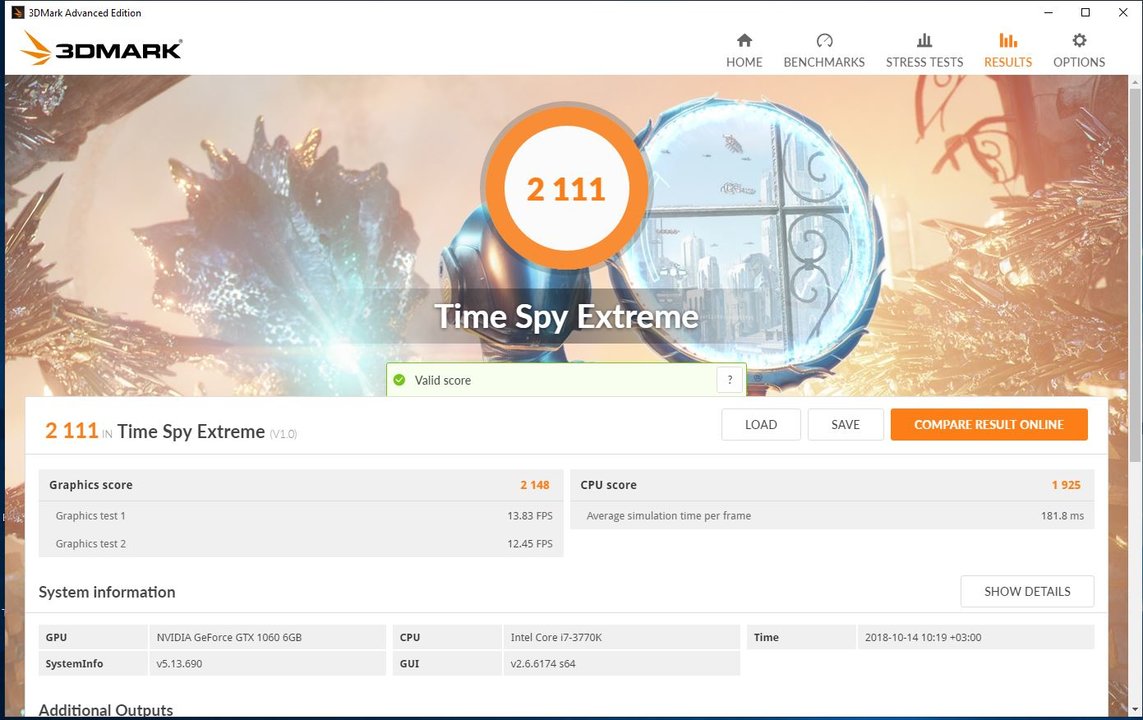Click the (V1.0) version label
Viewport: 1143px width, 720px height.
pos(284,434)
